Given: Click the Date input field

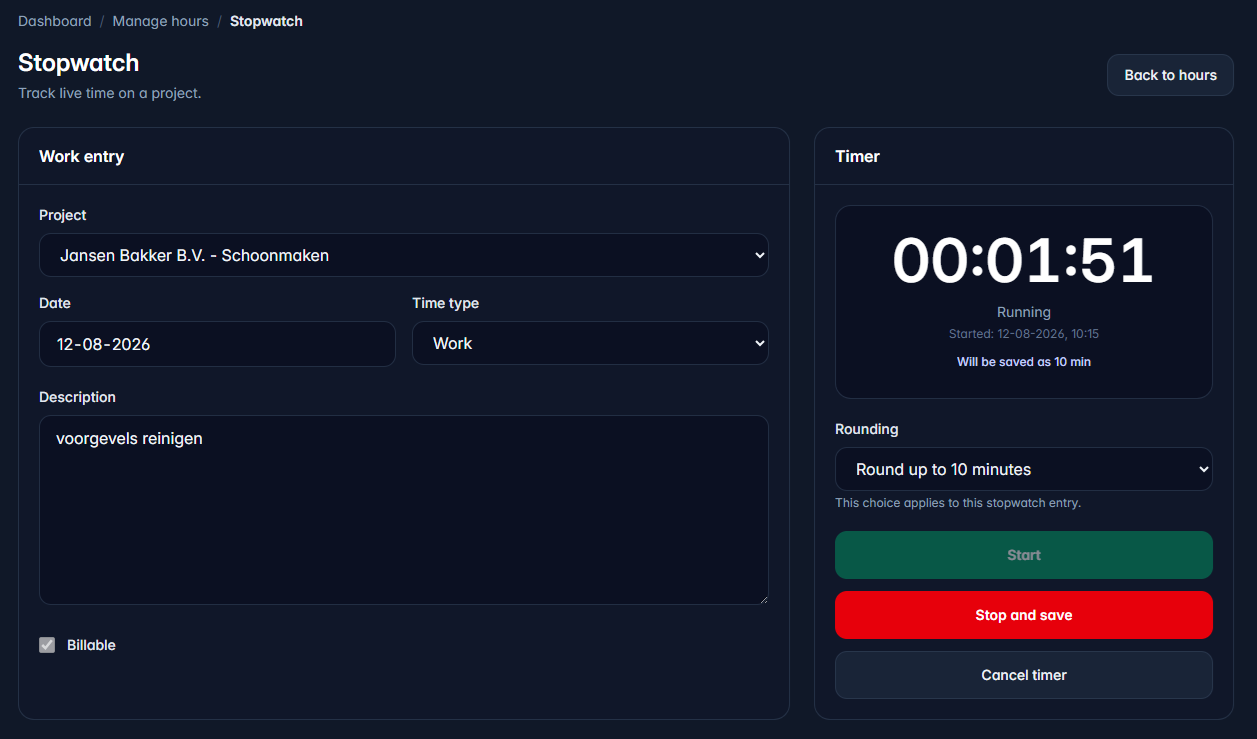Looking at the screenshot, I should pos(217,344).
